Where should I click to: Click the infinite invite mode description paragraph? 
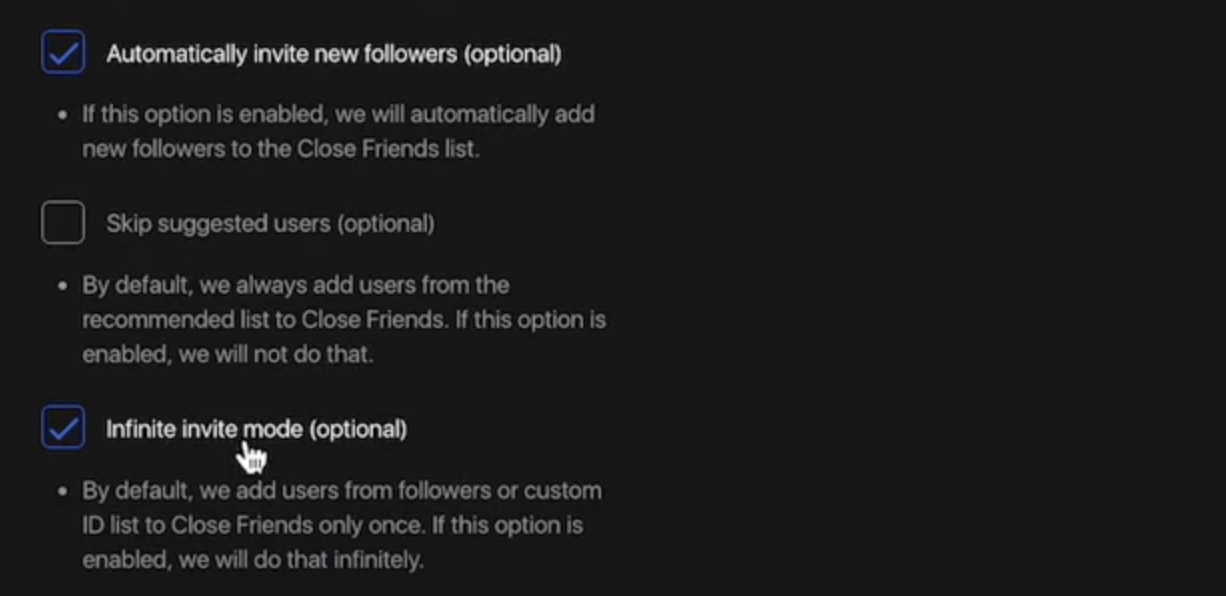[340, 524]
